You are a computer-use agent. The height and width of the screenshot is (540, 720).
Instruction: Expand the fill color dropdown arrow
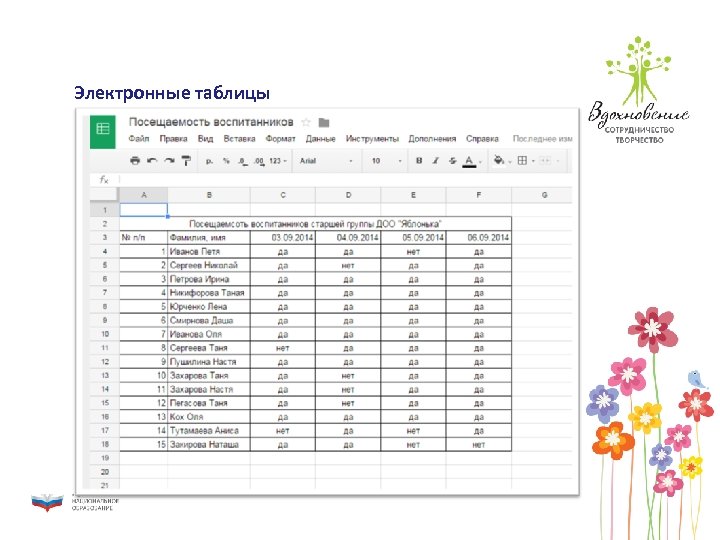click(510, 162)
